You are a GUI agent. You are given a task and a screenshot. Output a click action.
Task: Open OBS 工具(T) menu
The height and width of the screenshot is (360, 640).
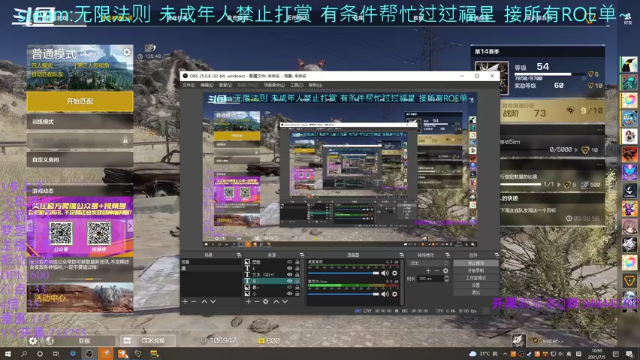tap(297, 85)
